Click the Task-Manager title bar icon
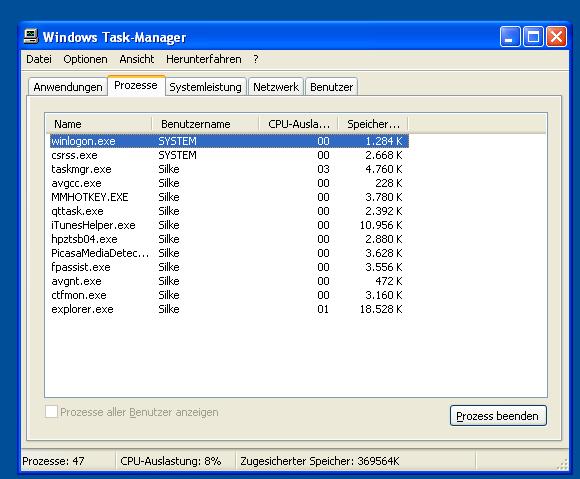This screenshot has width=580, height=479. [31, 36]
